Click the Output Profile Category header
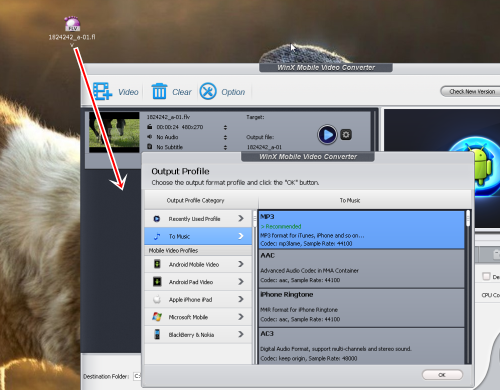 195,200
